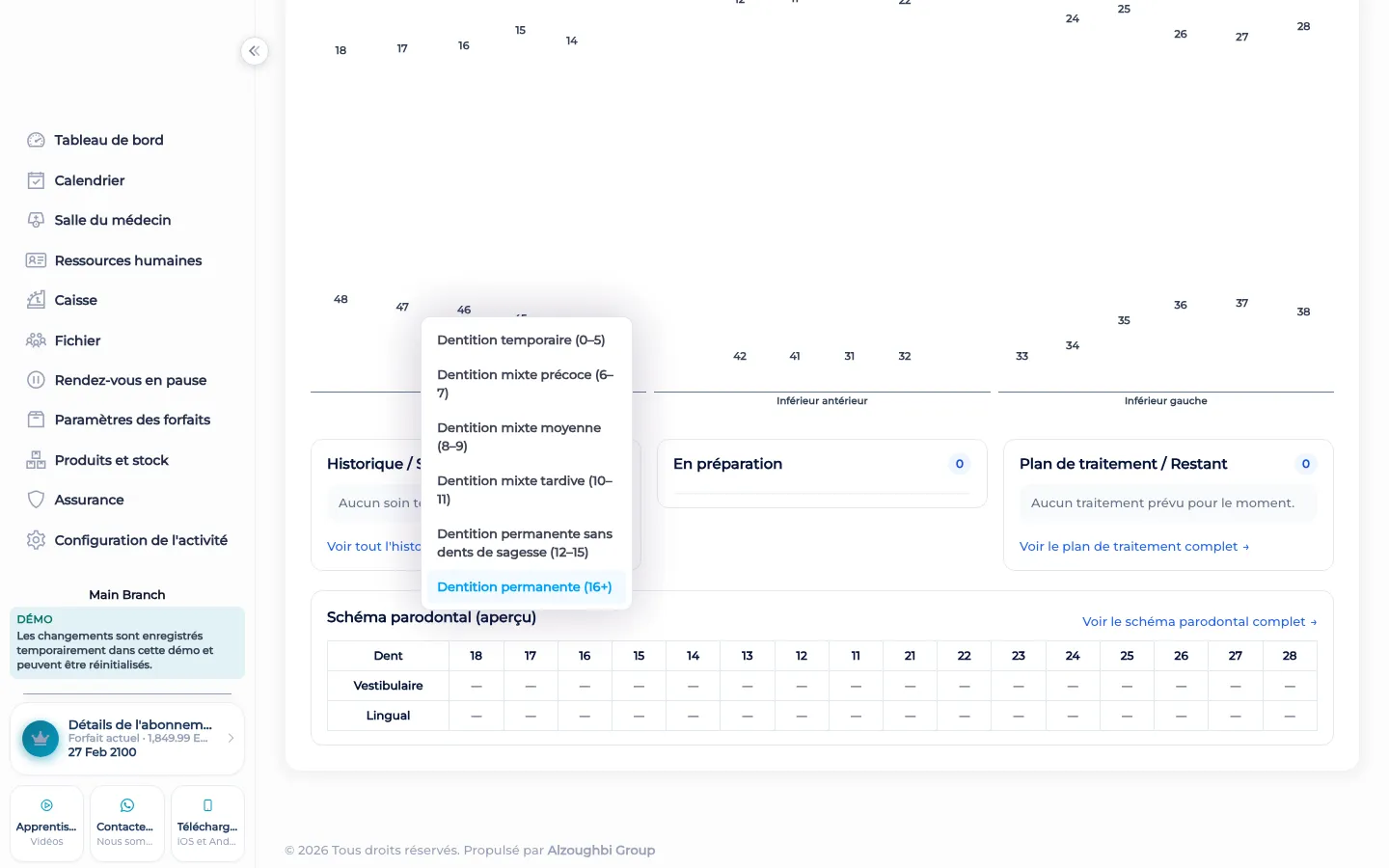Click the Alzoughbi Group footer link
The image size is (1389, 868).
point(601,850)
